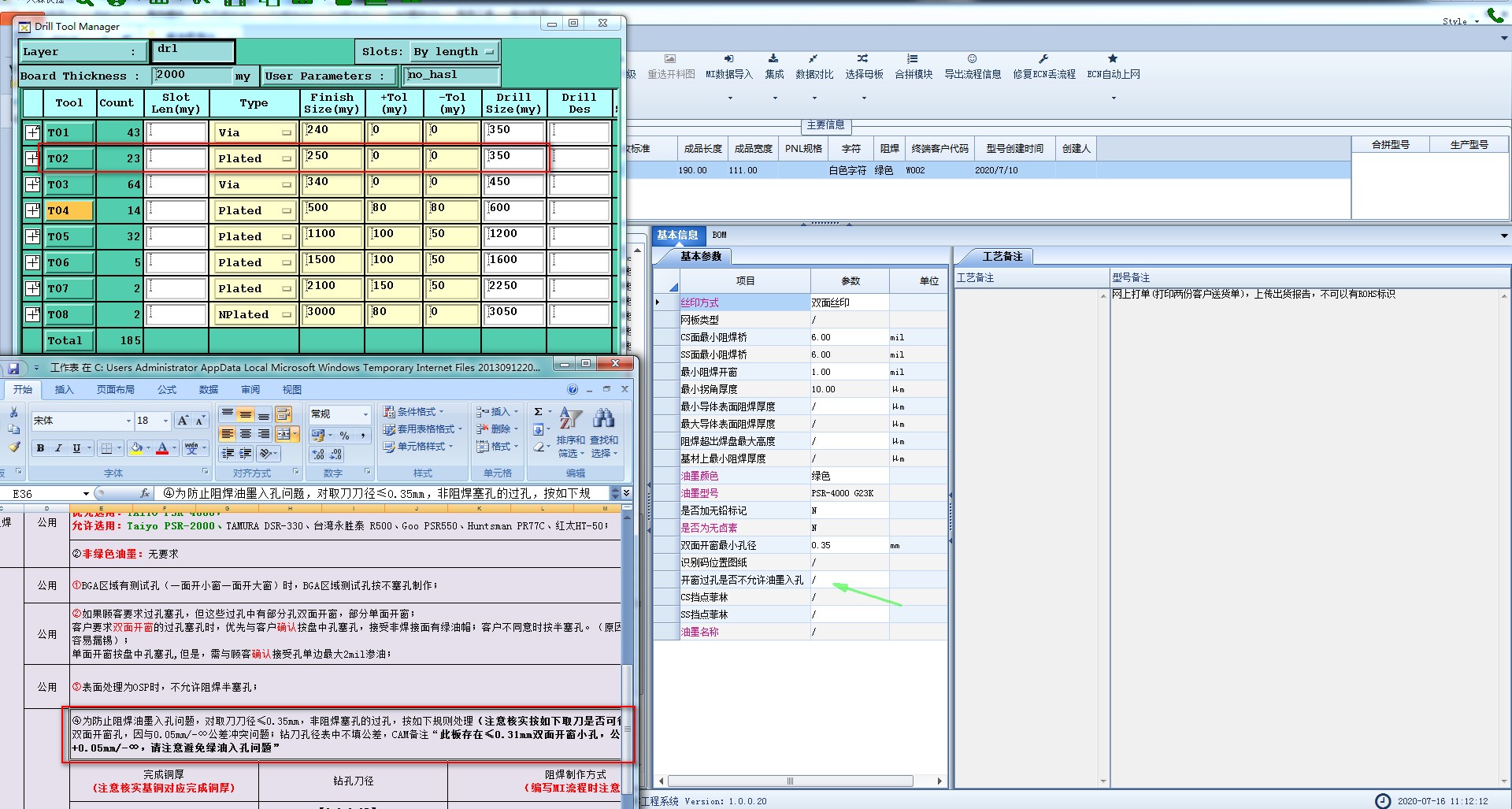Click the T06 tool button

pyautogui.click(x=70, y=262)
